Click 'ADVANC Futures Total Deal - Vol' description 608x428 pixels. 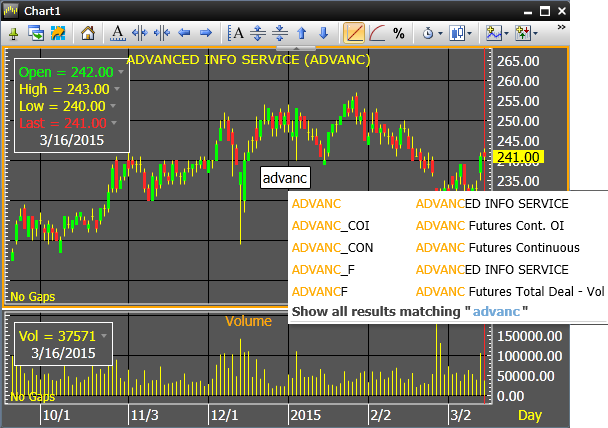[x=510, y=292]
